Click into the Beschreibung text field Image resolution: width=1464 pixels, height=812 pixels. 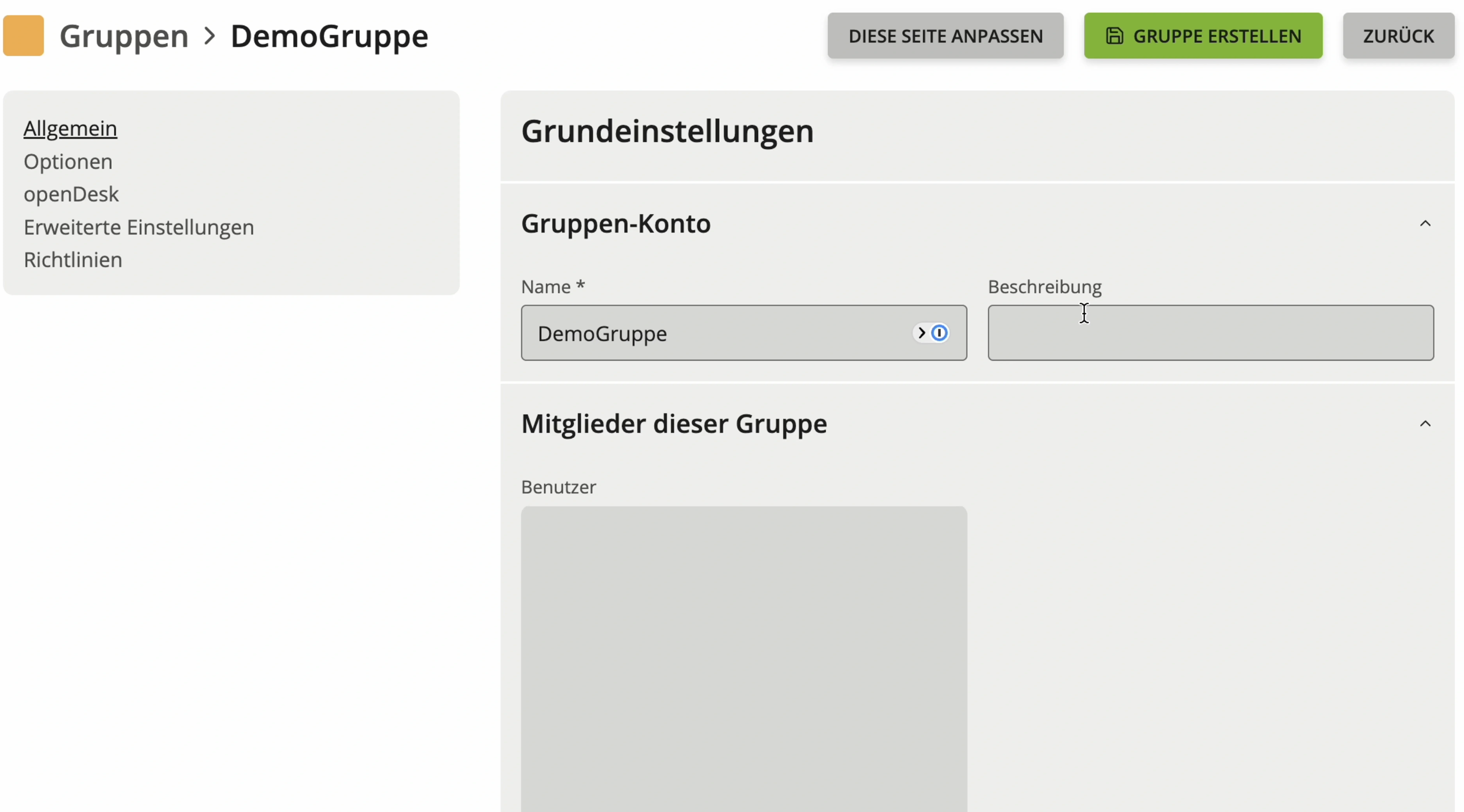pyautogui.click(x=1210, y=333)
